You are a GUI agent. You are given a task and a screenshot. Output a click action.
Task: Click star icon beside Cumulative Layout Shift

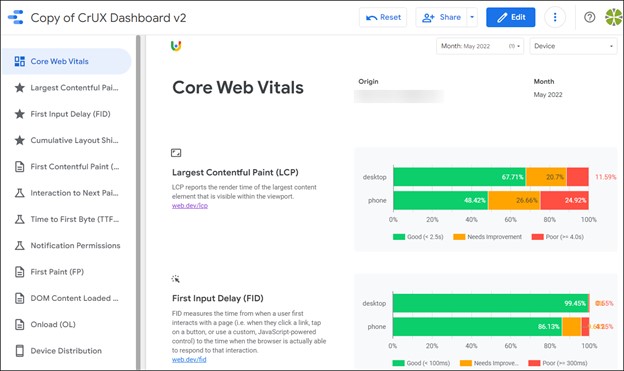[20, 140]
